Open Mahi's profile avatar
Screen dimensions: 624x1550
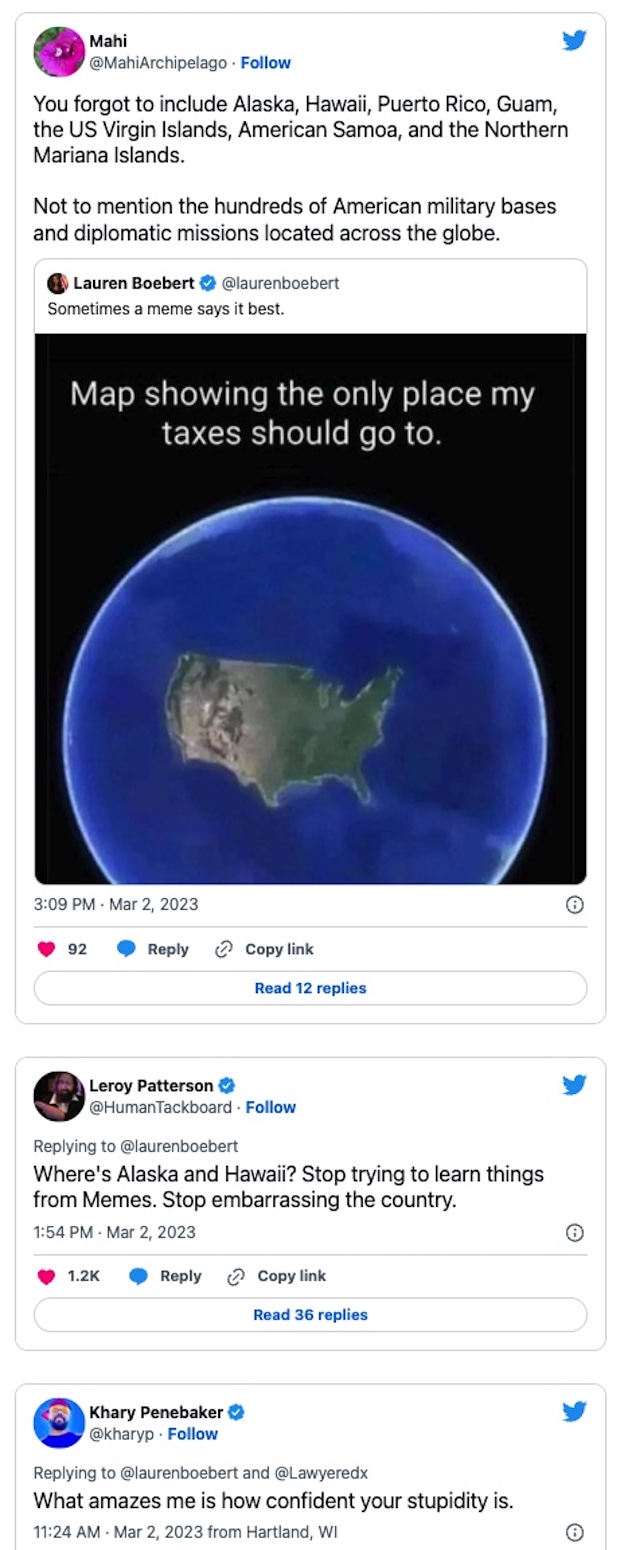tap(58, 52)
